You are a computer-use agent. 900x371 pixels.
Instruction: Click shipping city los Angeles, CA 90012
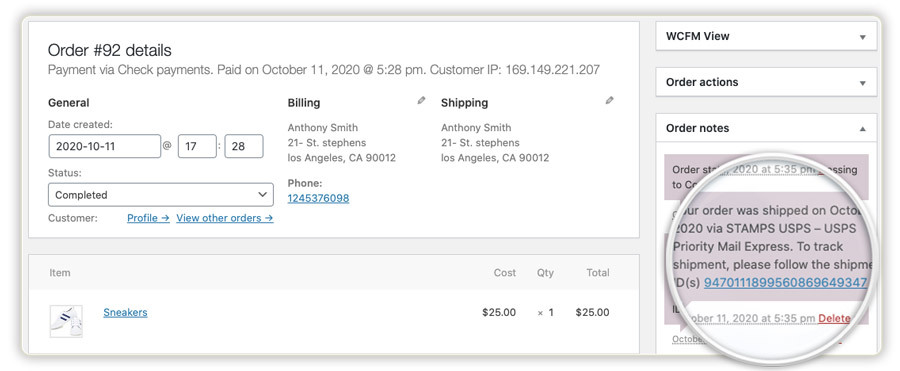point(495,157)
